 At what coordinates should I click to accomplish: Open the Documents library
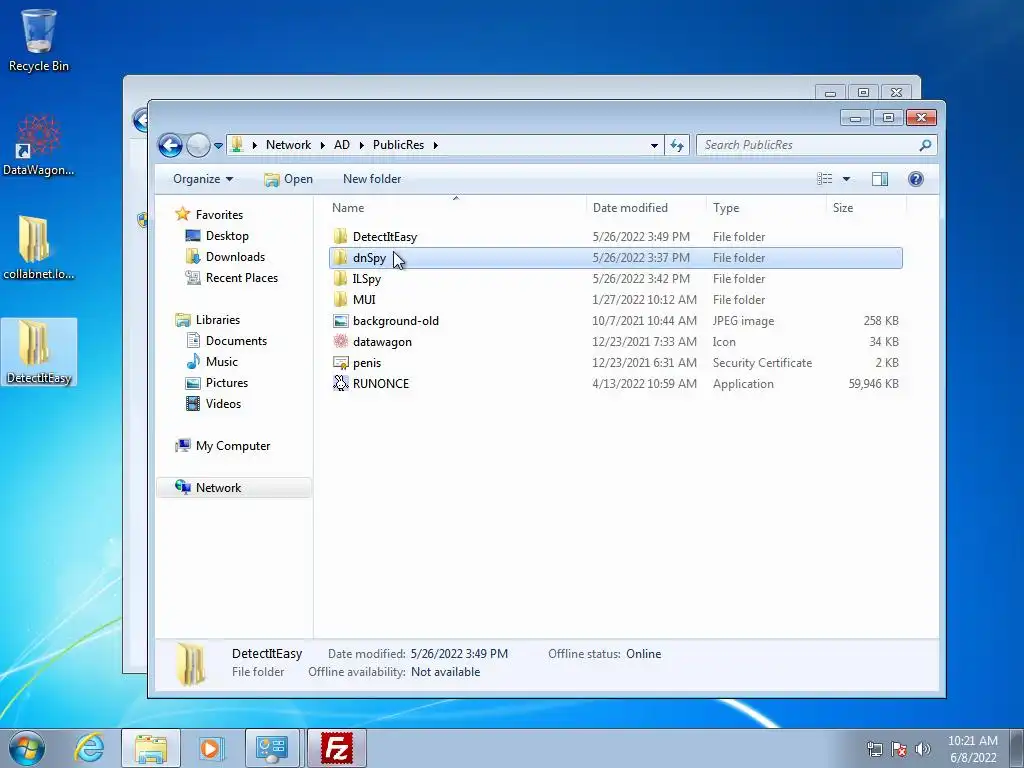tap(227, 340)
